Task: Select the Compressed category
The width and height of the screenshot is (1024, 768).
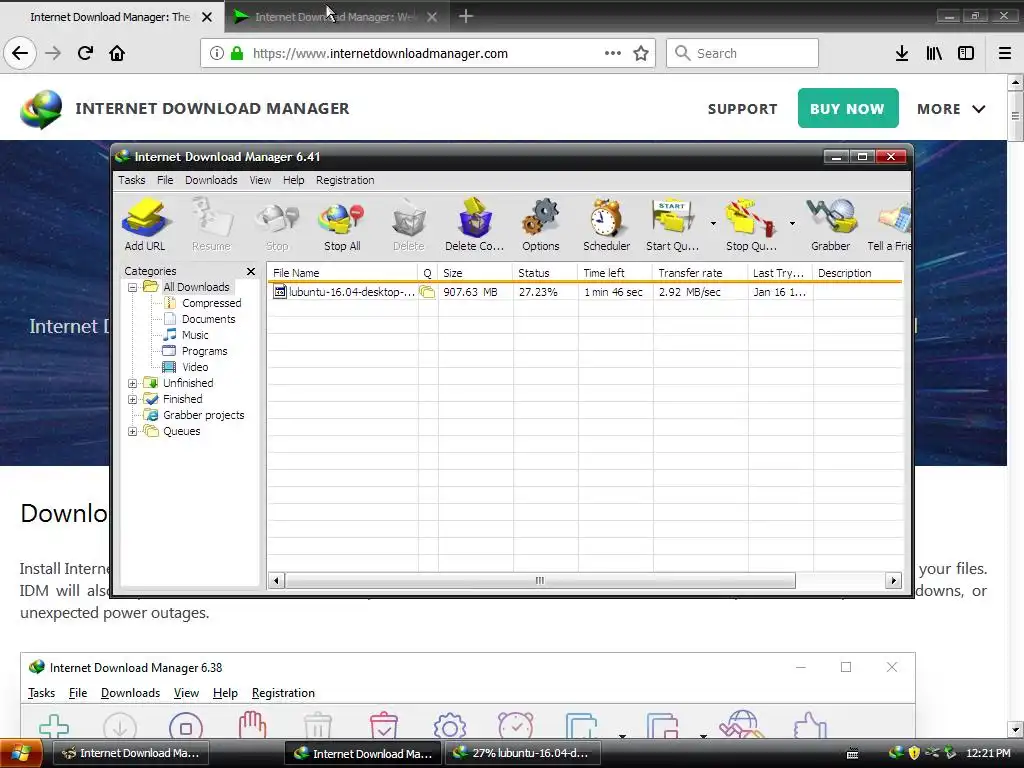Action: pyautogui.click(x=211, y=303)
